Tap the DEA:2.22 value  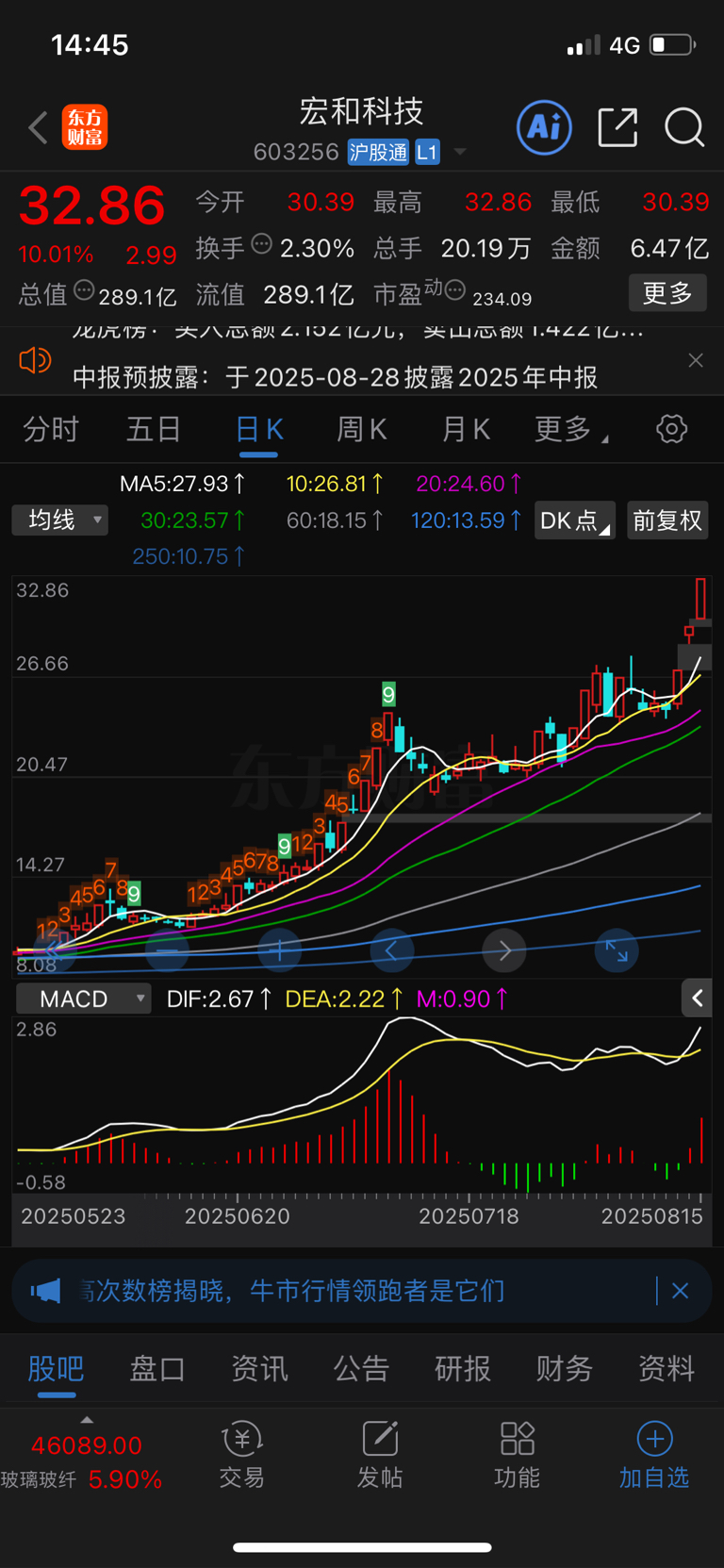tap(344, 999)
